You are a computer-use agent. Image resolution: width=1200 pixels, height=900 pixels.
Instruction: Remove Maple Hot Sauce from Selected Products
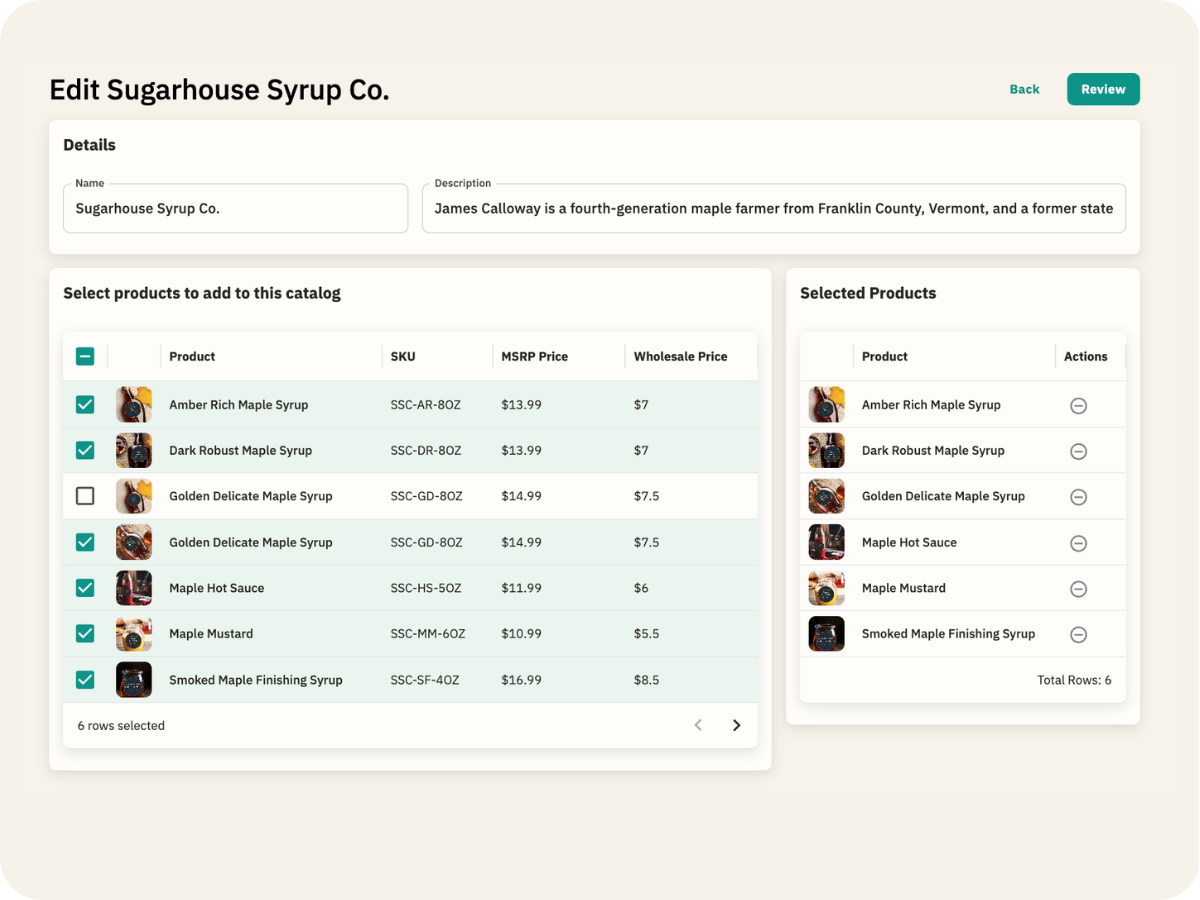1078,543
